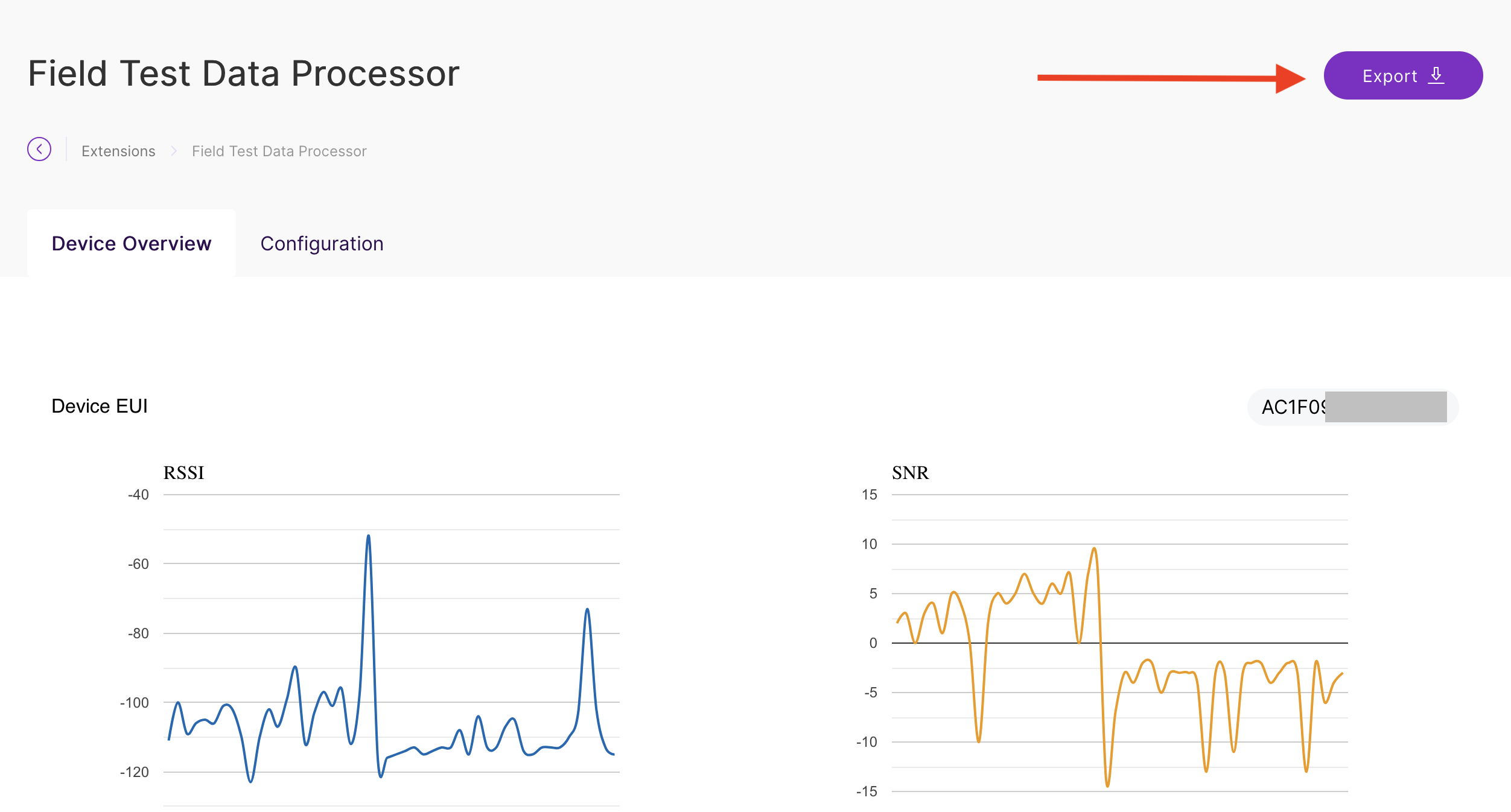Click the highest peak in SNR chart

(1093, 549)
